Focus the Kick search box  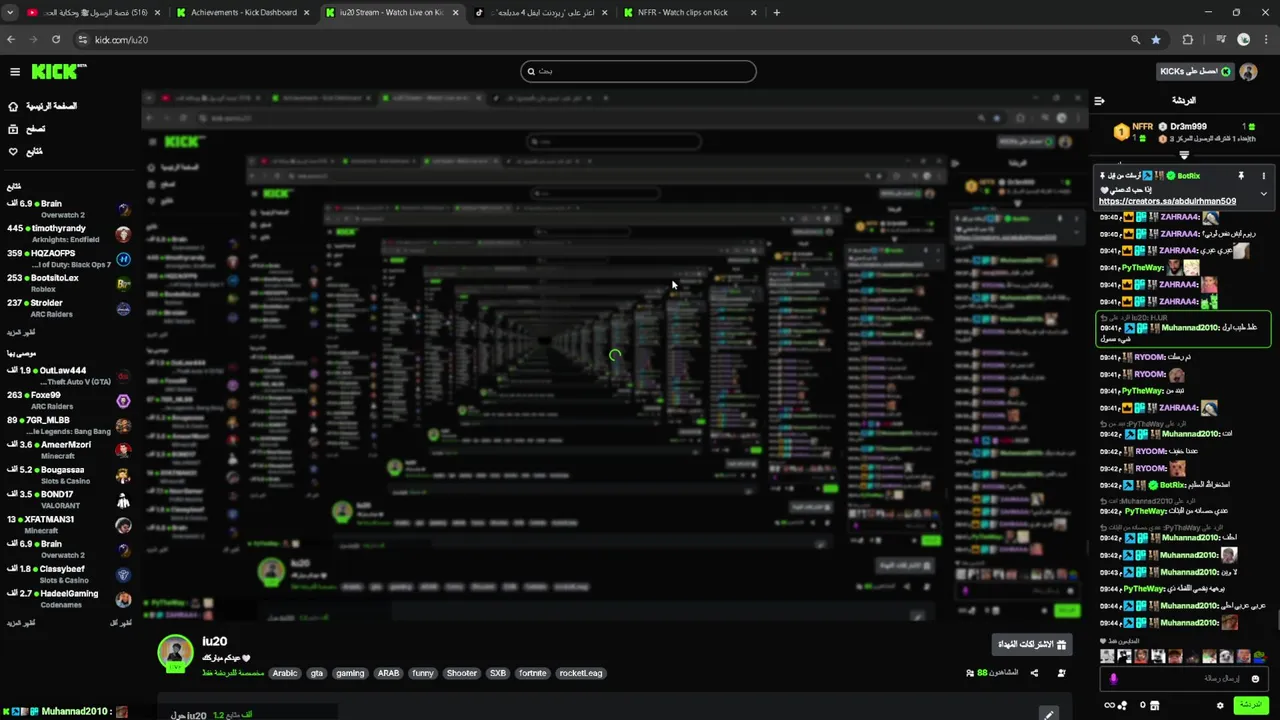[x=638, y=71]
